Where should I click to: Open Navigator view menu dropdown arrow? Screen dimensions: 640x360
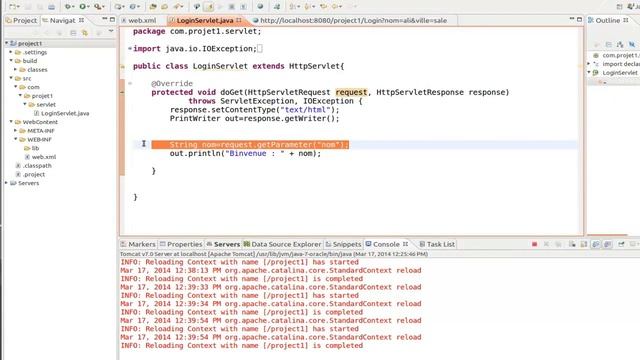[x=111, y=31]
